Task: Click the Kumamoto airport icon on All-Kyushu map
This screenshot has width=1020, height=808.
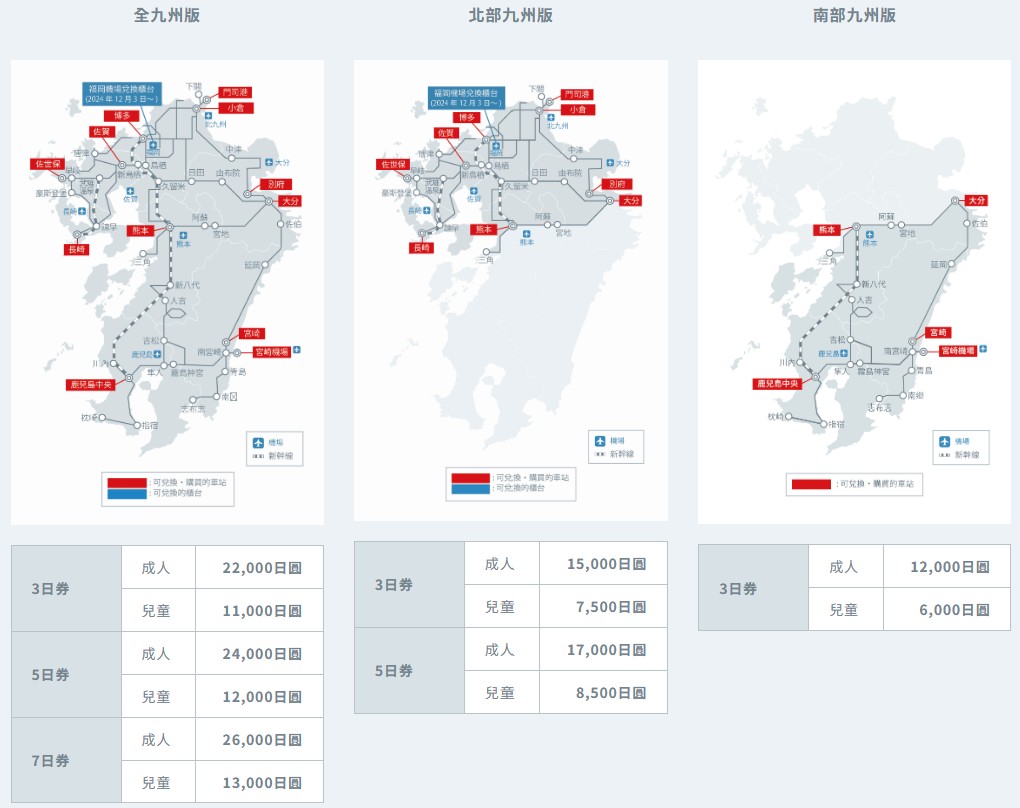Action: click(183, 236)
